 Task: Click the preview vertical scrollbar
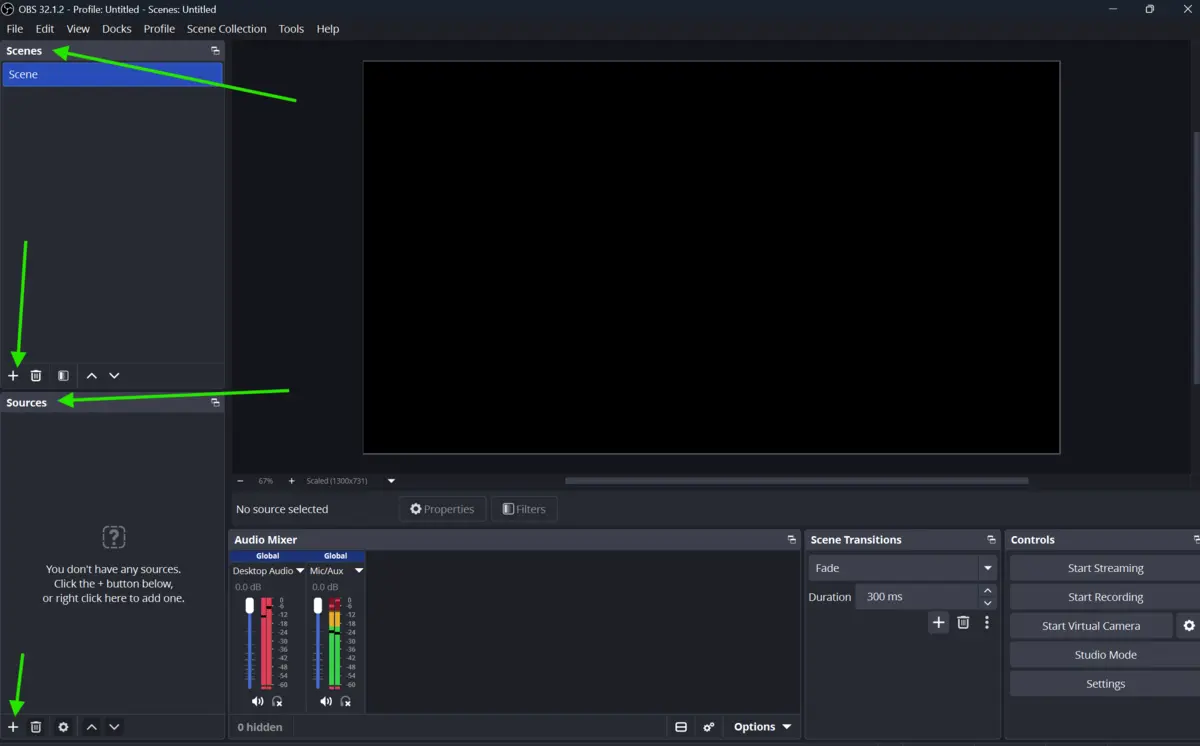click(1196, 258)
